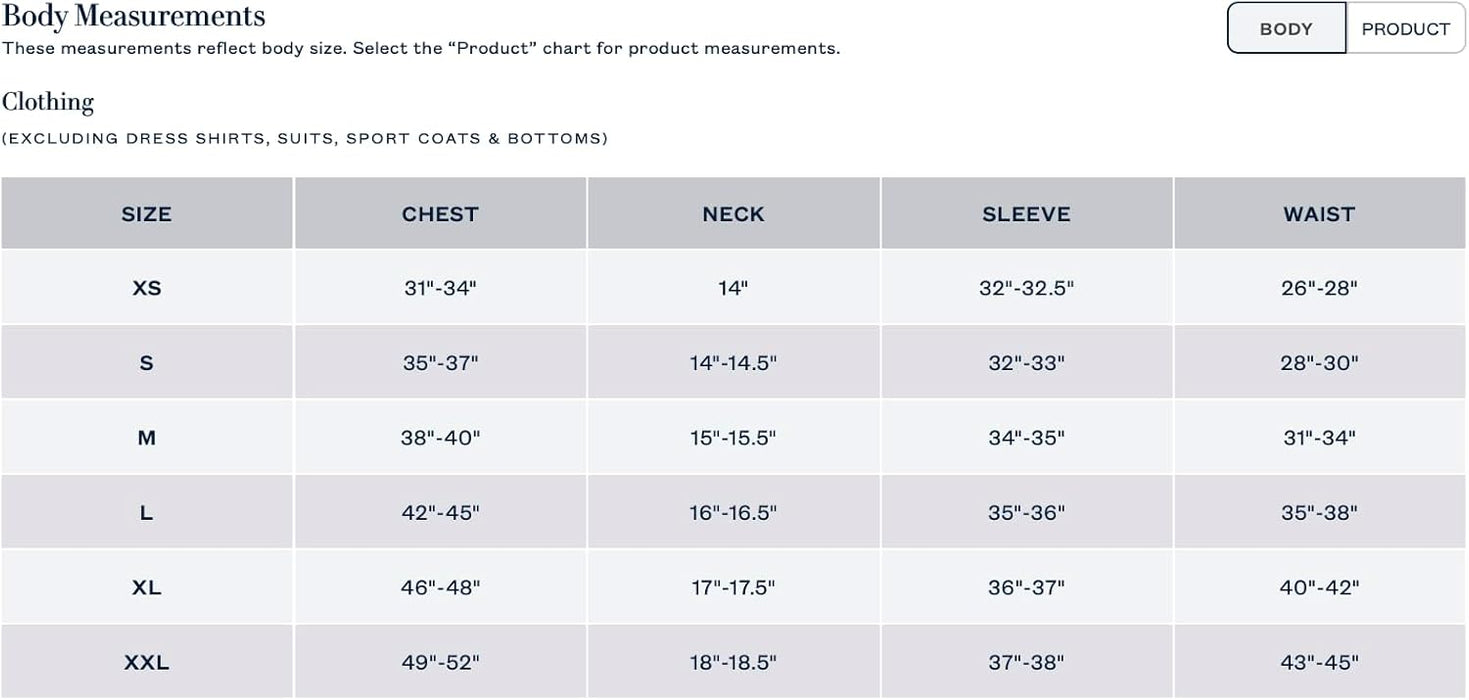Click the NECK column header
1469x700 pixels.
733,214
